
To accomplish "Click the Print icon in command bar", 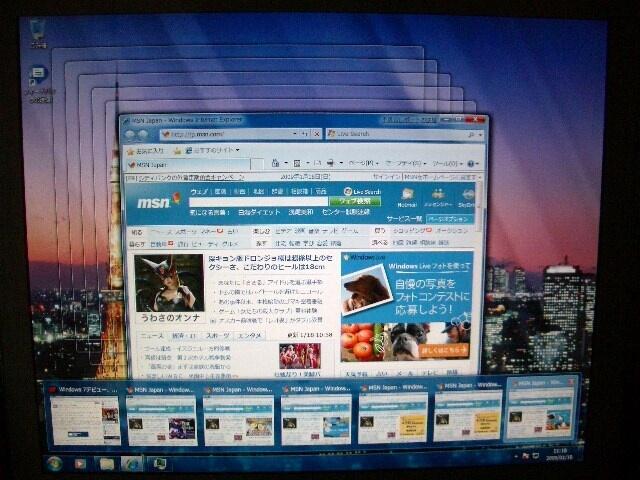I will [330, 163].
